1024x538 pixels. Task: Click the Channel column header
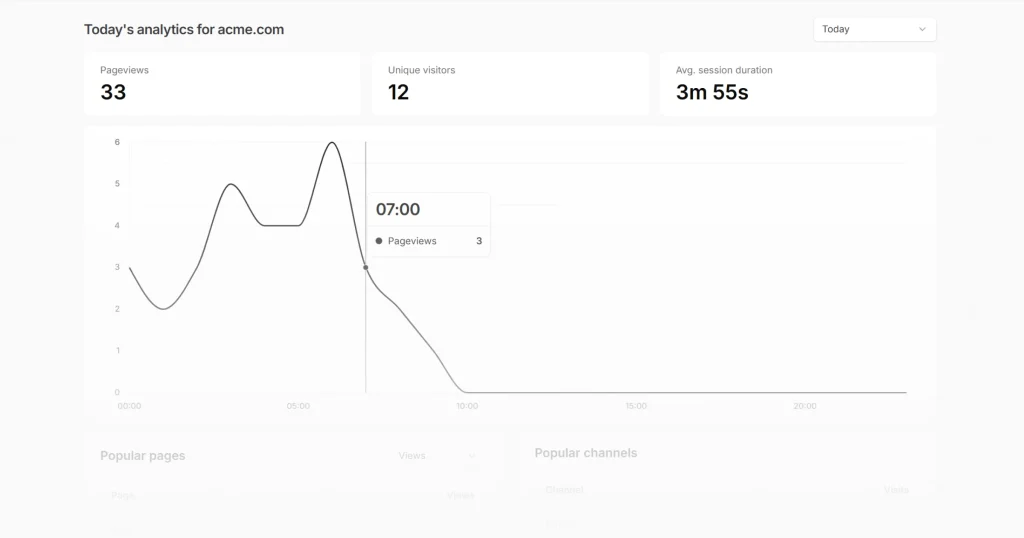click(564, 490)
